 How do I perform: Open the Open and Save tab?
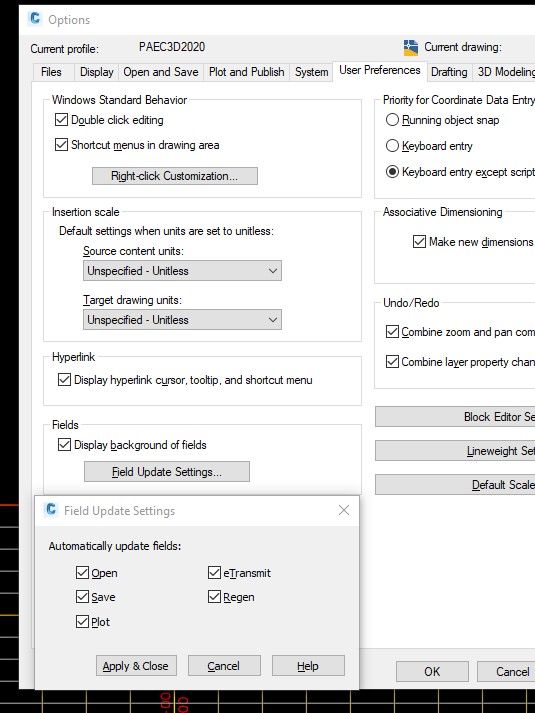click(161, 72)
